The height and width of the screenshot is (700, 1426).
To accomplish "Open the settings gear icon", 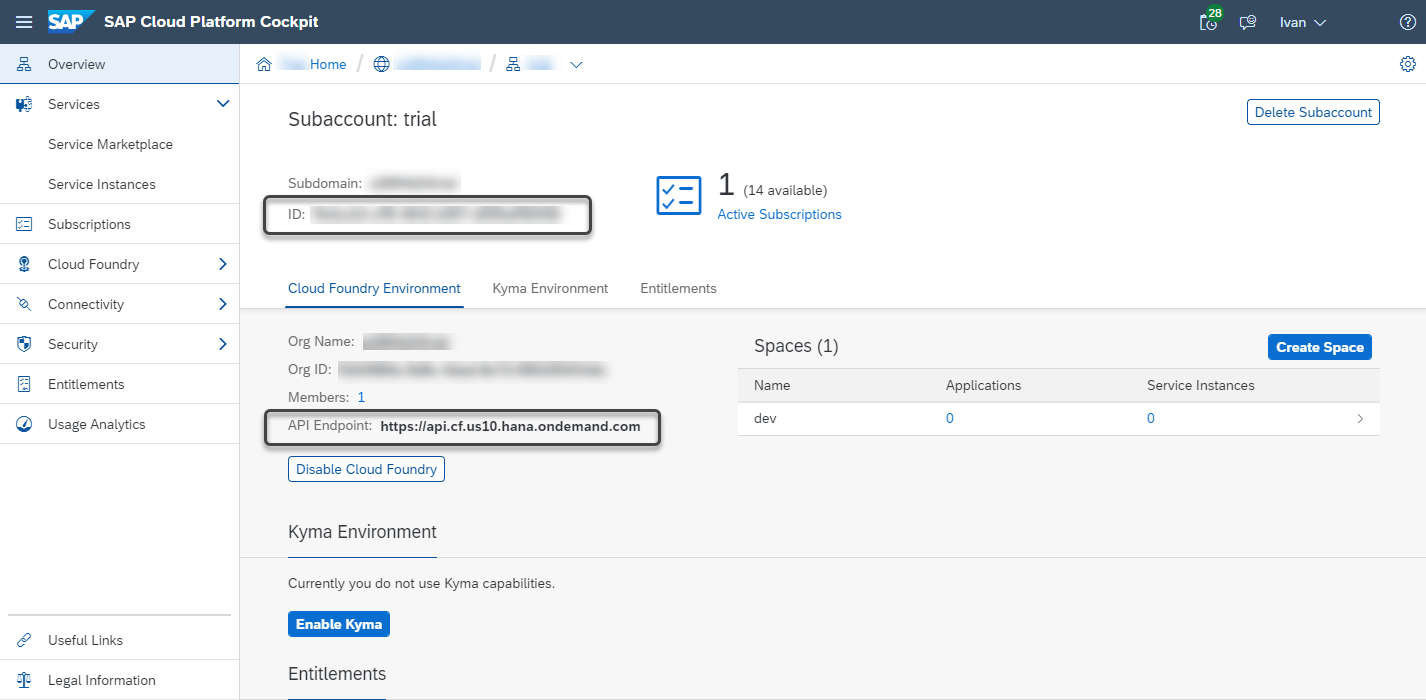I will [1408, 64].
